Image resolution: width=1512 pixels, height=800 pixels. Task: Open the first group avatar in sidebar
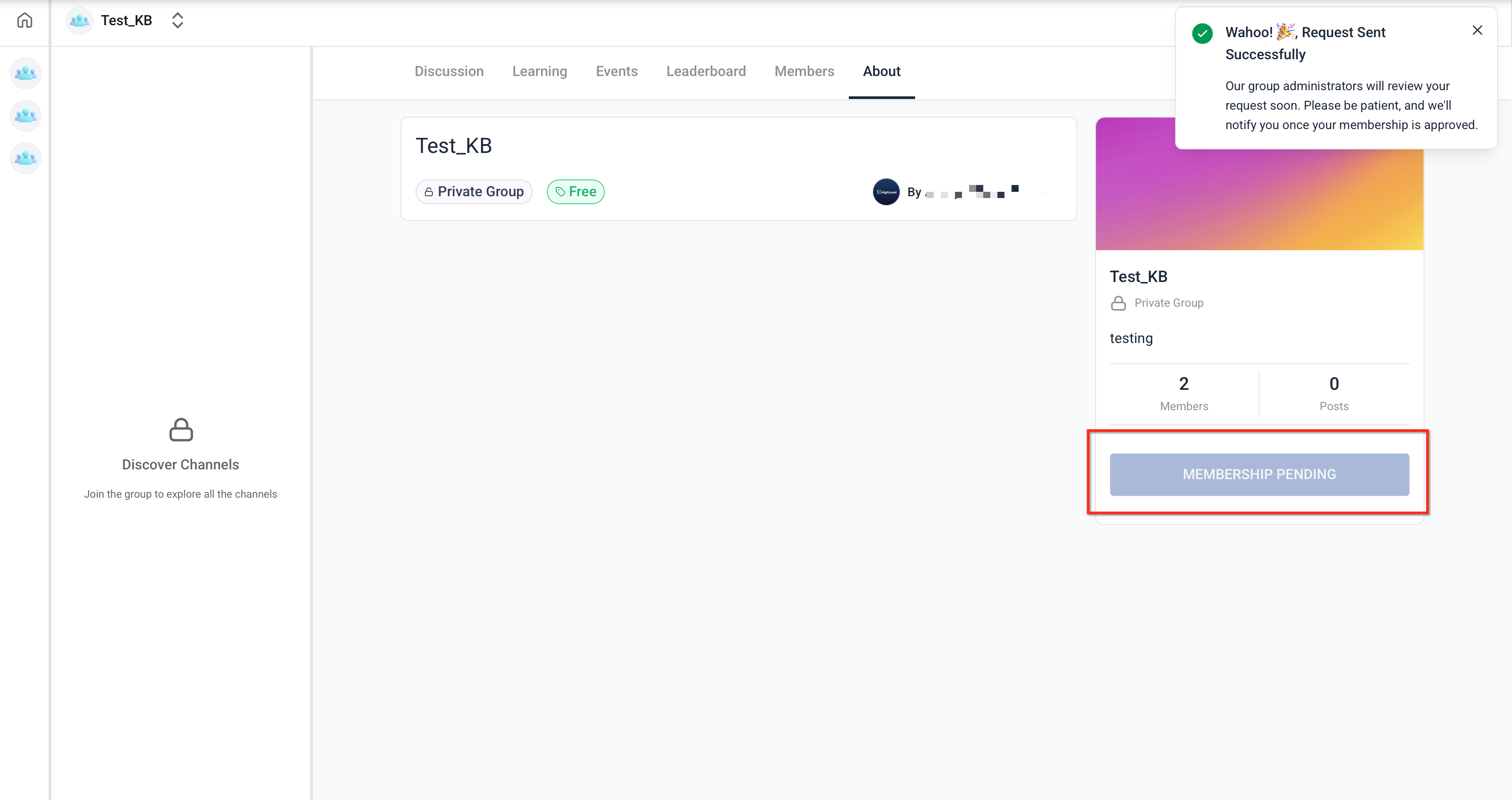tap(25, 73)
